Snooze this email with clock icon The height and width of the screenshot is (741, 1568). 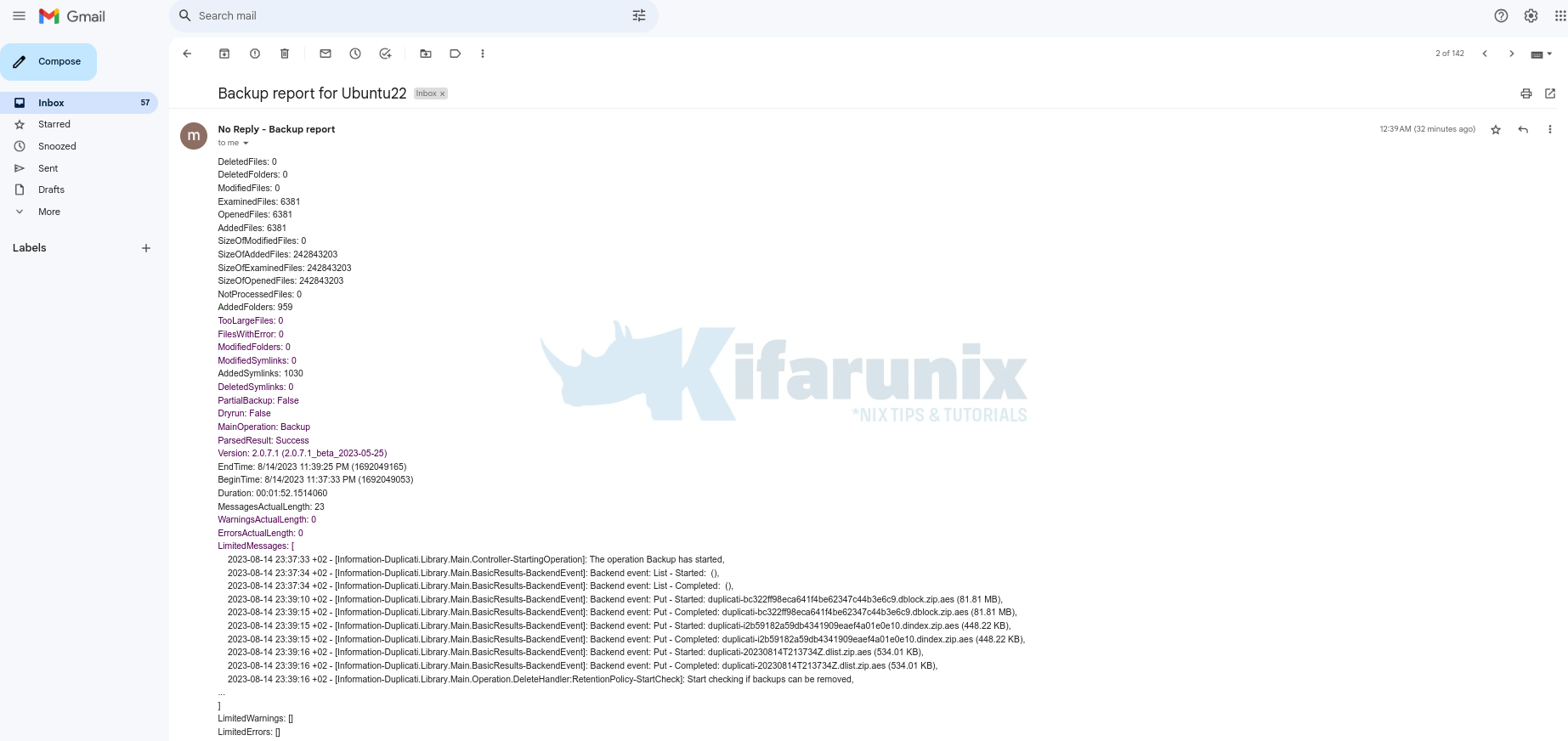[355, 54]
